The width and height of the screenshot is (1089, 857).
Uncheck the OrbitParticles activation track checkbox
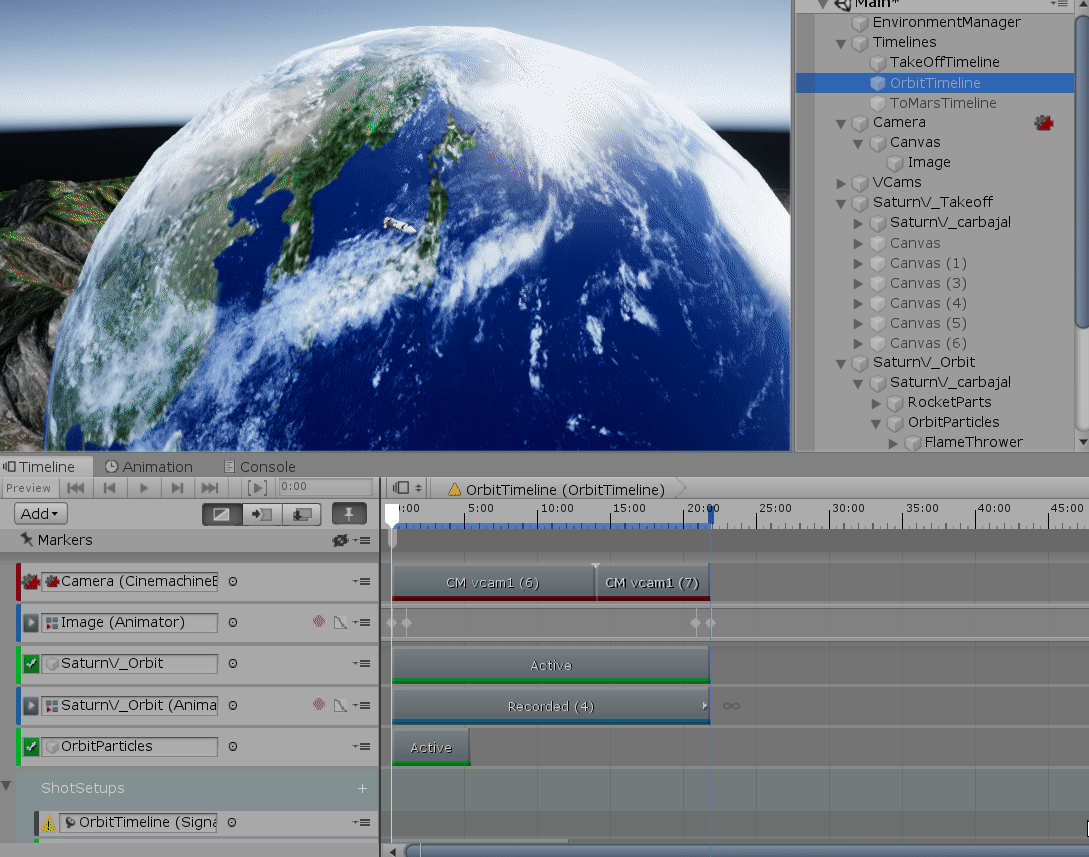coord(31,747)
